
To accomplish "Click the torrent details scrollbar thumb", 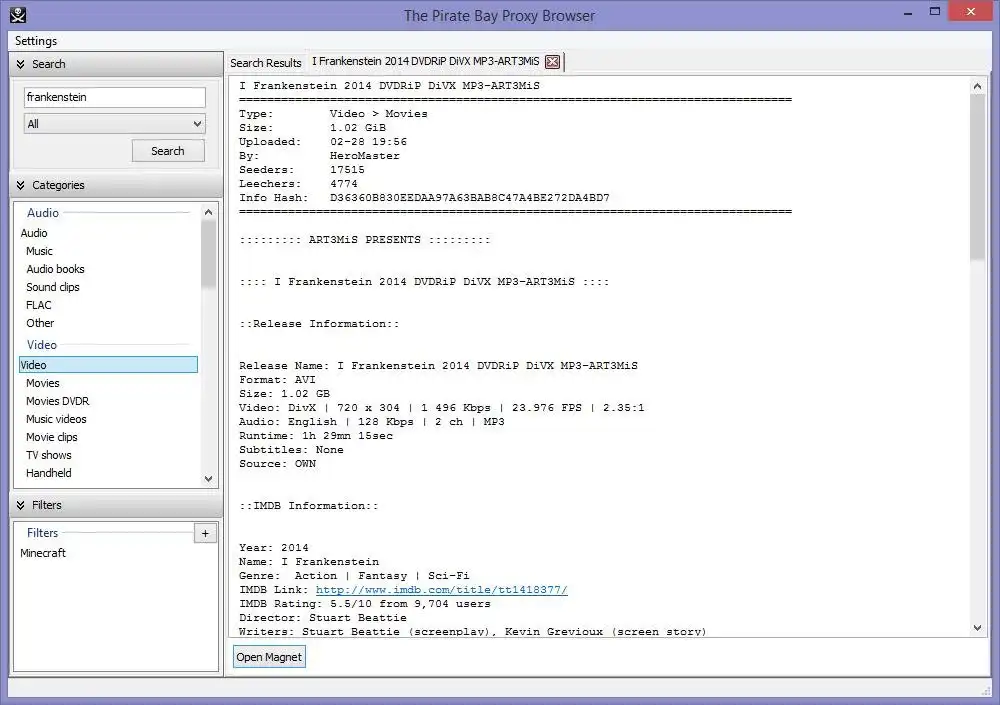I will [977, 177].
